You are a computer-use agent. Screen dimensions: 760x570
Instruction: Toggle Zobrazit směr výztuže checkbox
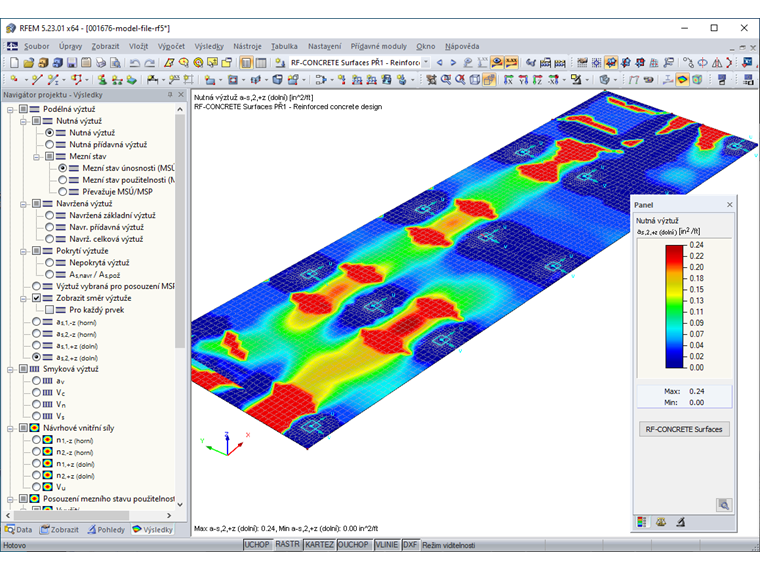coord(36,298)
